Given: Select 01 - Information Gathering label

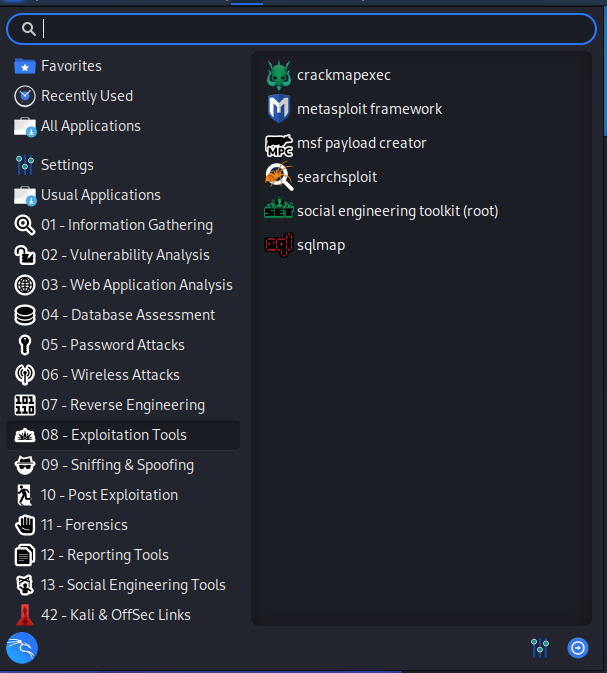Looking at the screenshot, I should tap(127, 225).
